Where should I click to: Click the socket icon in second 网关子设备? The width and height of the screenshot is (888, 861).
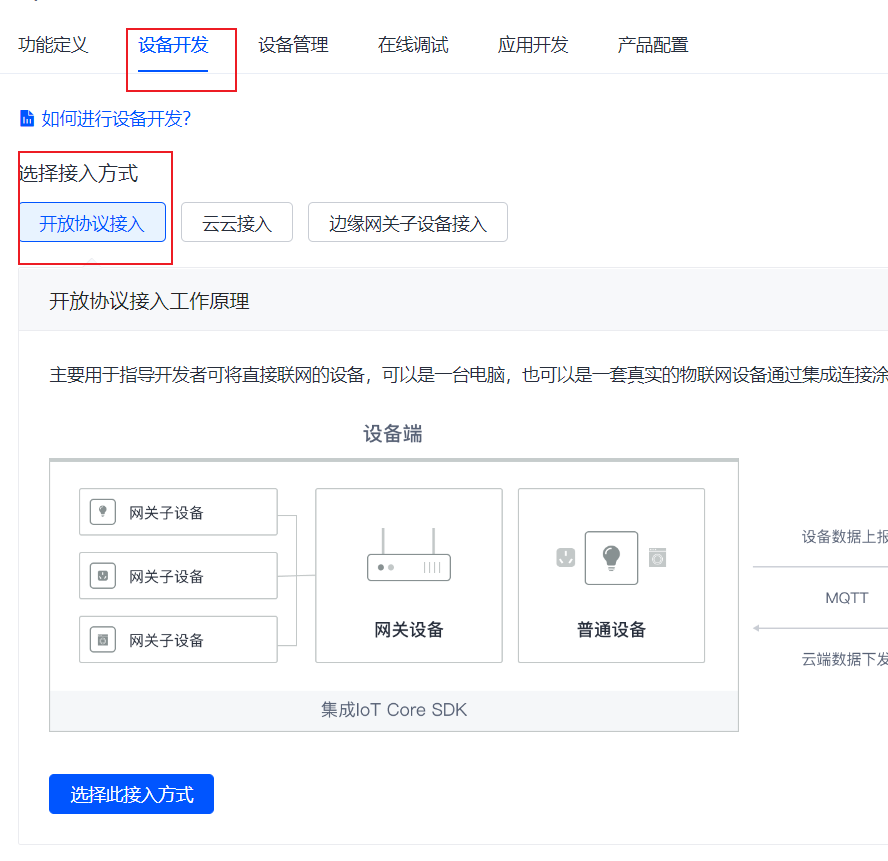point(101,576)
